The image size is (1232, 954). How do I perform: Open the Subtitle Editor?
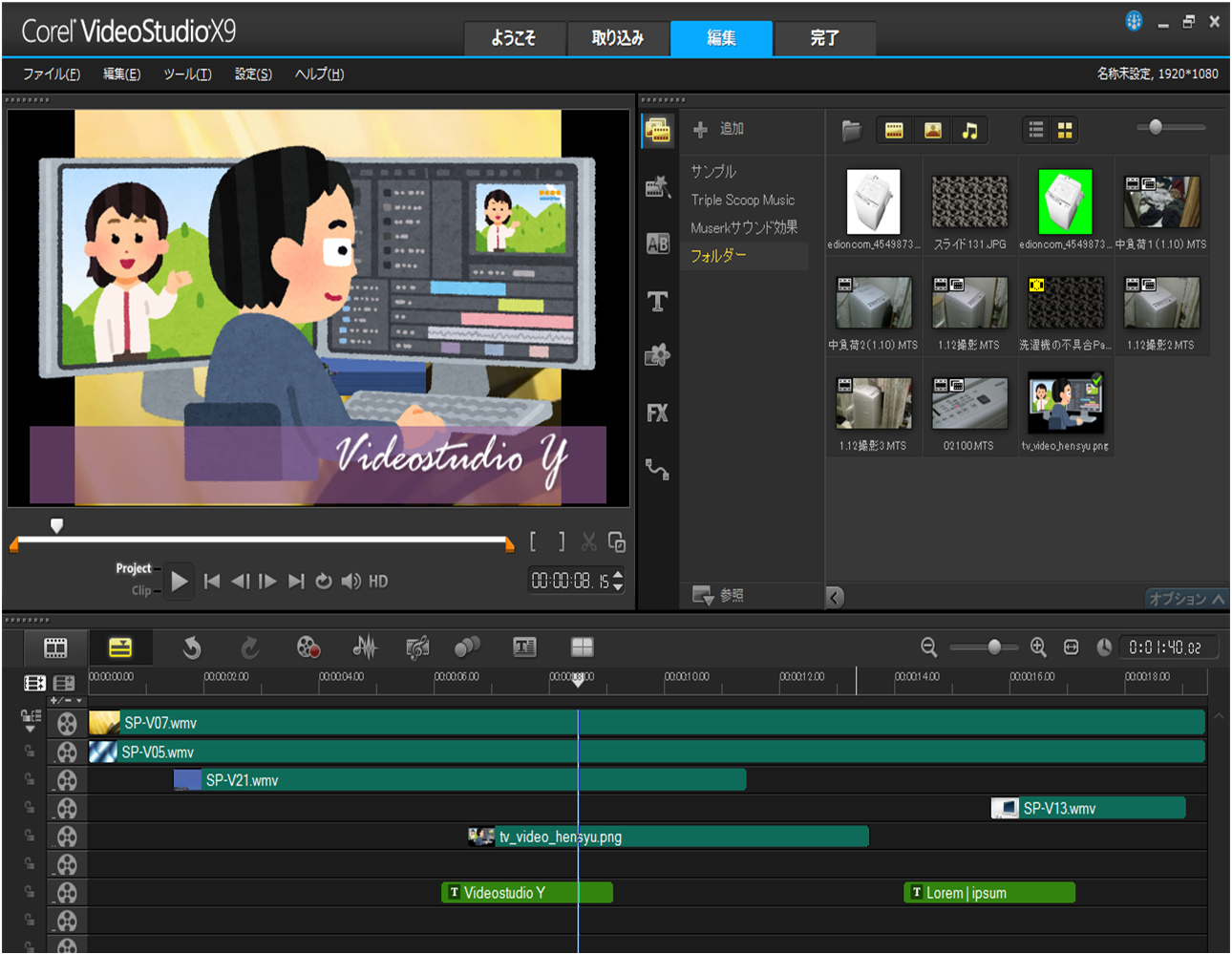(525, 647)
